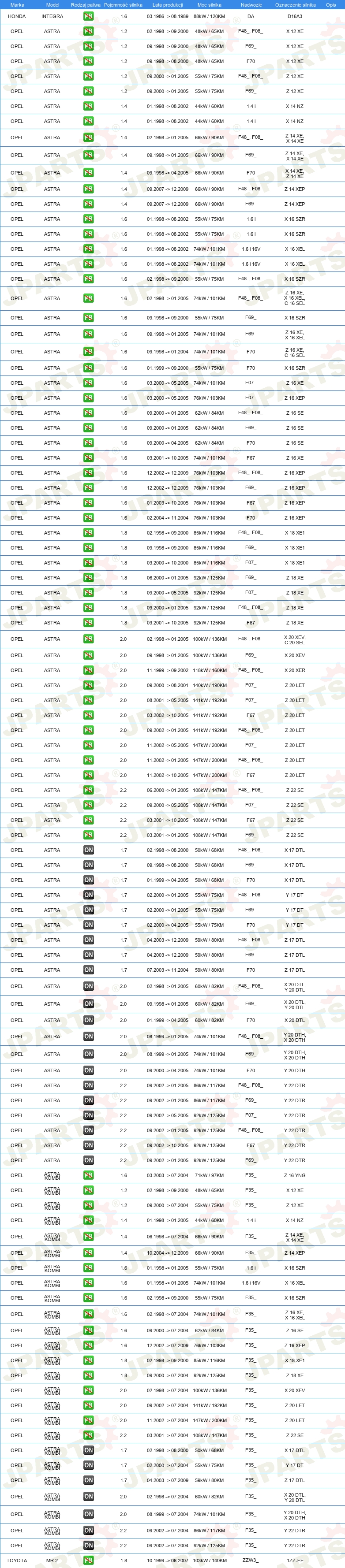Select engine code cell Z 16 YNG
345x1568 pixels.
(294, 1175)
